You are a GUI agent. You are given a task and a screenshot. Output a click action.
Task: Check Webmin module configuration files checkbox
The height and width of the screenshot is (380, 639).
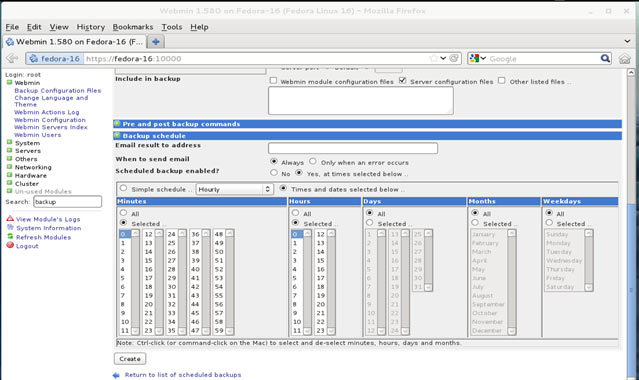273,81
